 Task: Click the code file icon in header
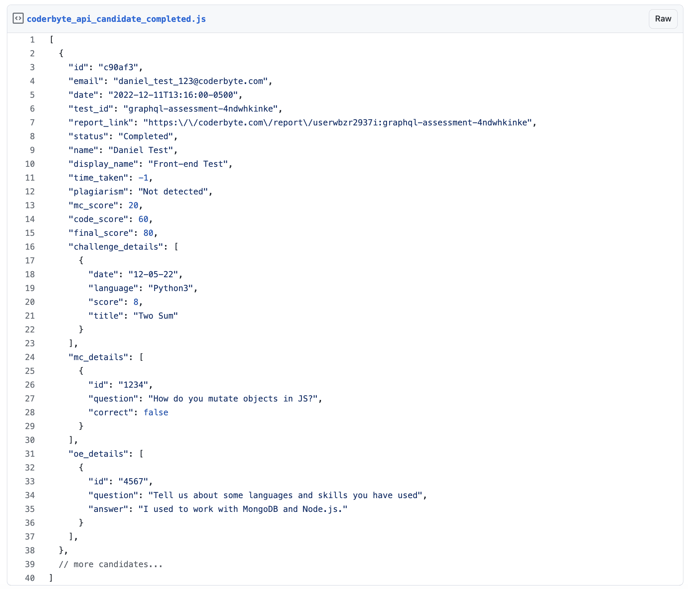(x=18, y=18)
